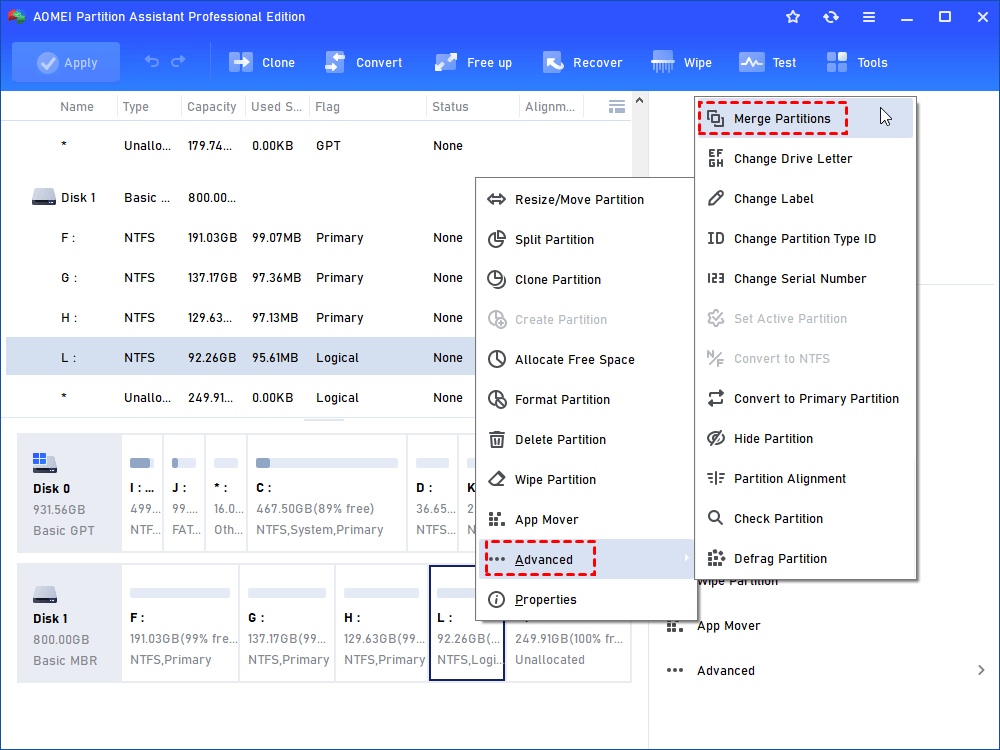Select the F: partition row in list
Screen dimensions: 1000x750
tap(241, 237)
